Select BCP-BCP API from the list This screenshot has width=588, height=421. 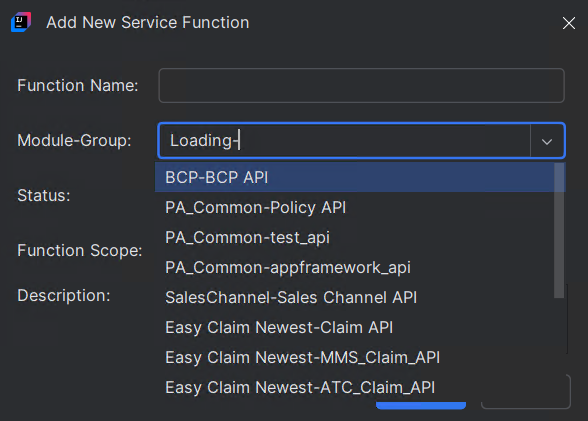click(x=354, y=177)
